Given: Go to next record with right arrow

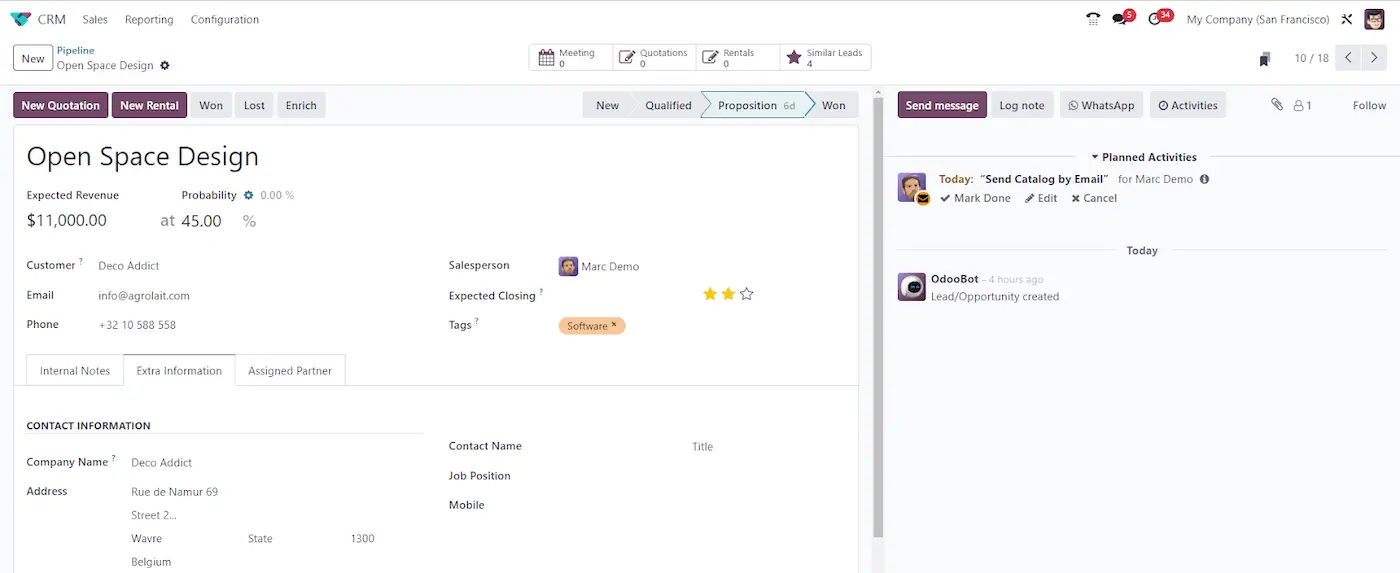Looking at the screenshot, I should click(x=1374, y=58).
